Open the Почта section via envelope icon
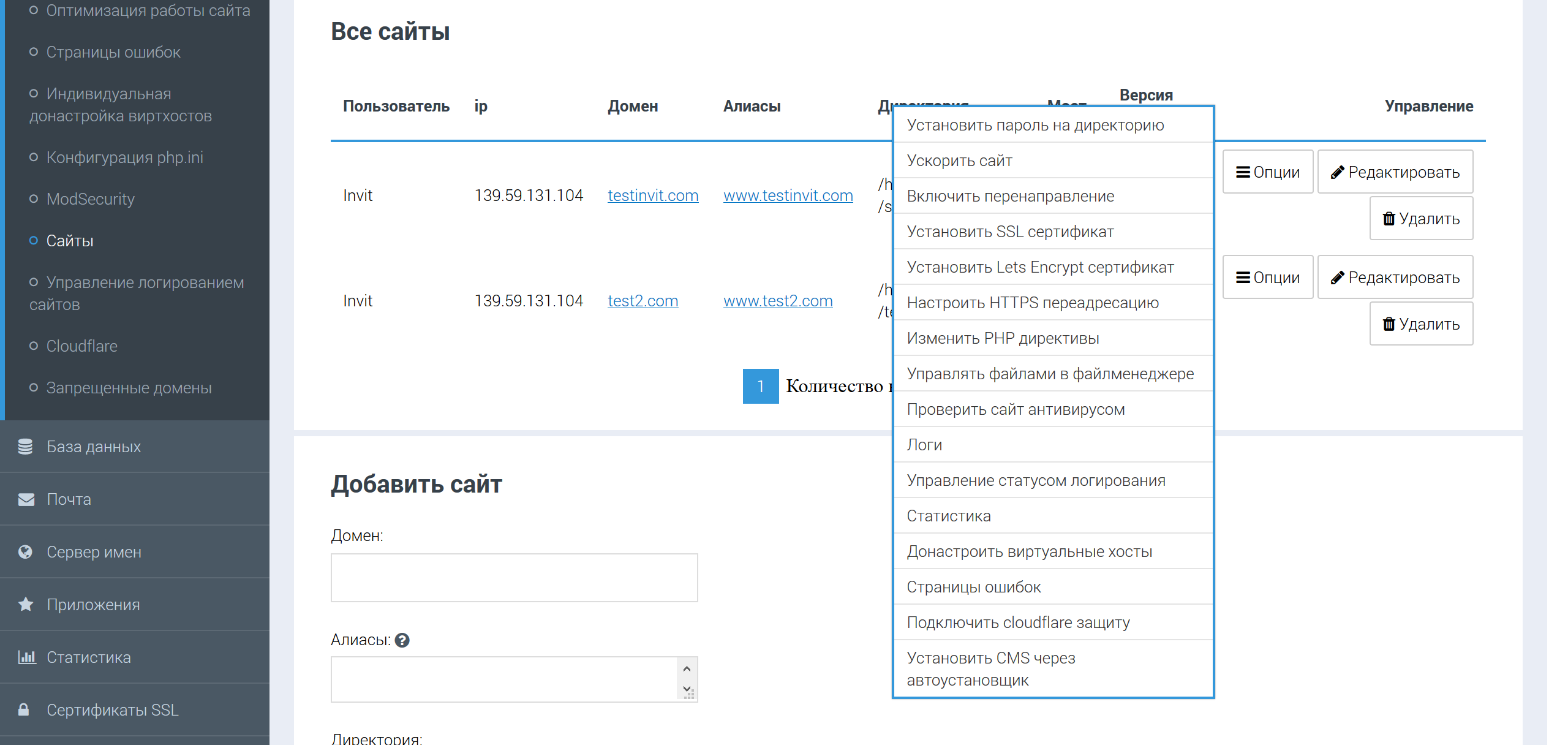The width and height of the screenshot is (1568, 745). 26,499
